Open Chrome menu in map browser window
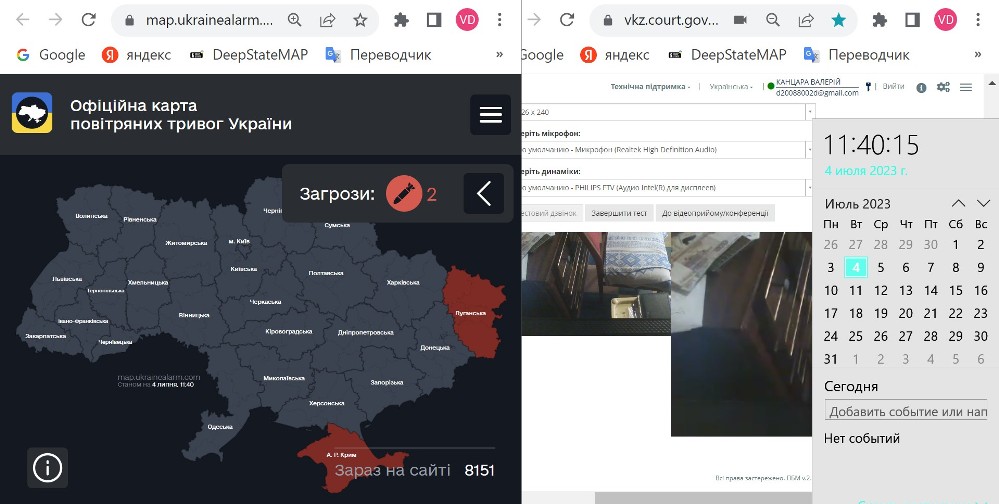This screenshot has width=999, height=504. tap(500, 20)
